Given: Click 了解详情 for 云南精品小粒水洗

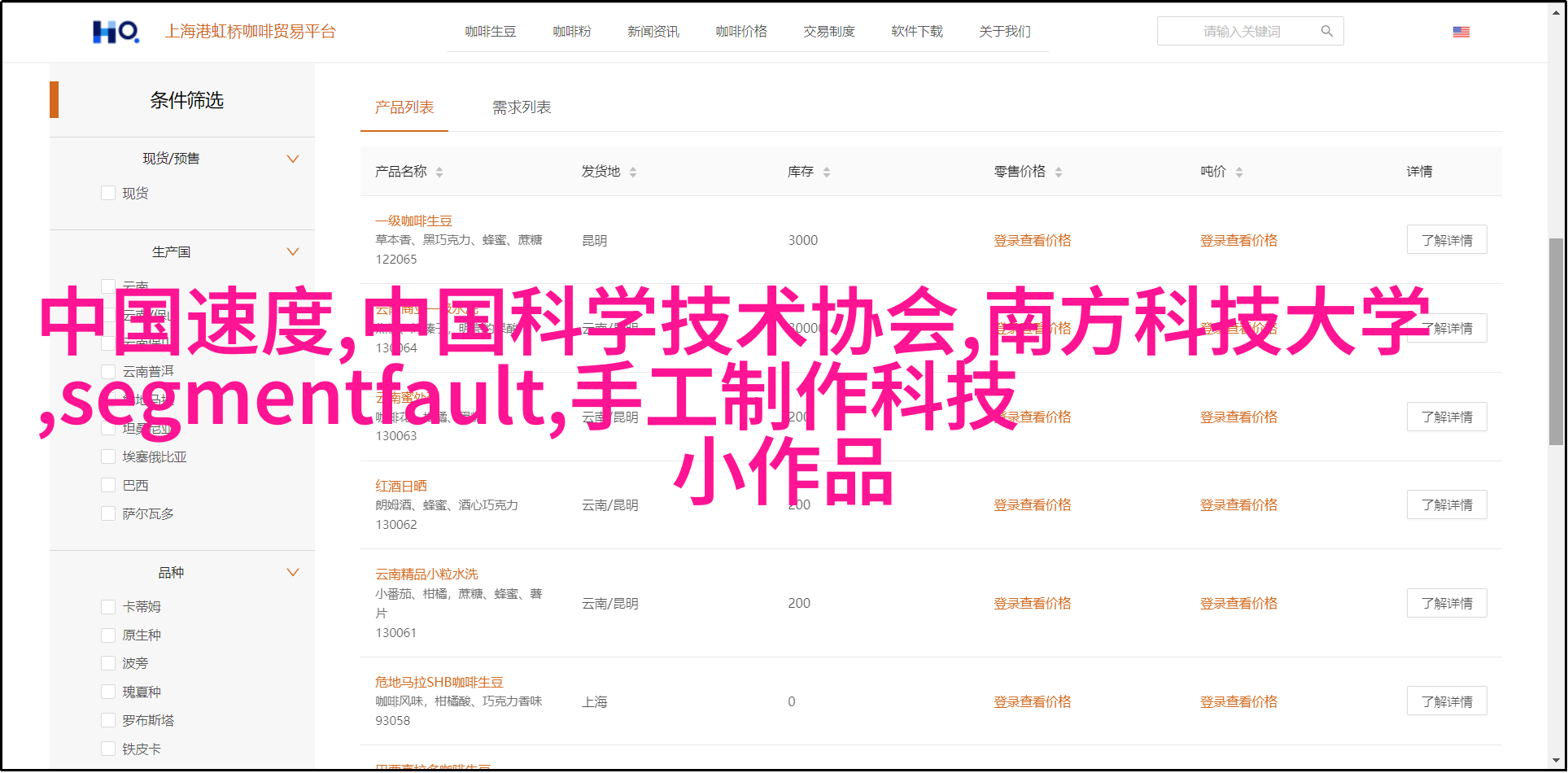Looking at the screenshot, I should tap(1447, 603).
